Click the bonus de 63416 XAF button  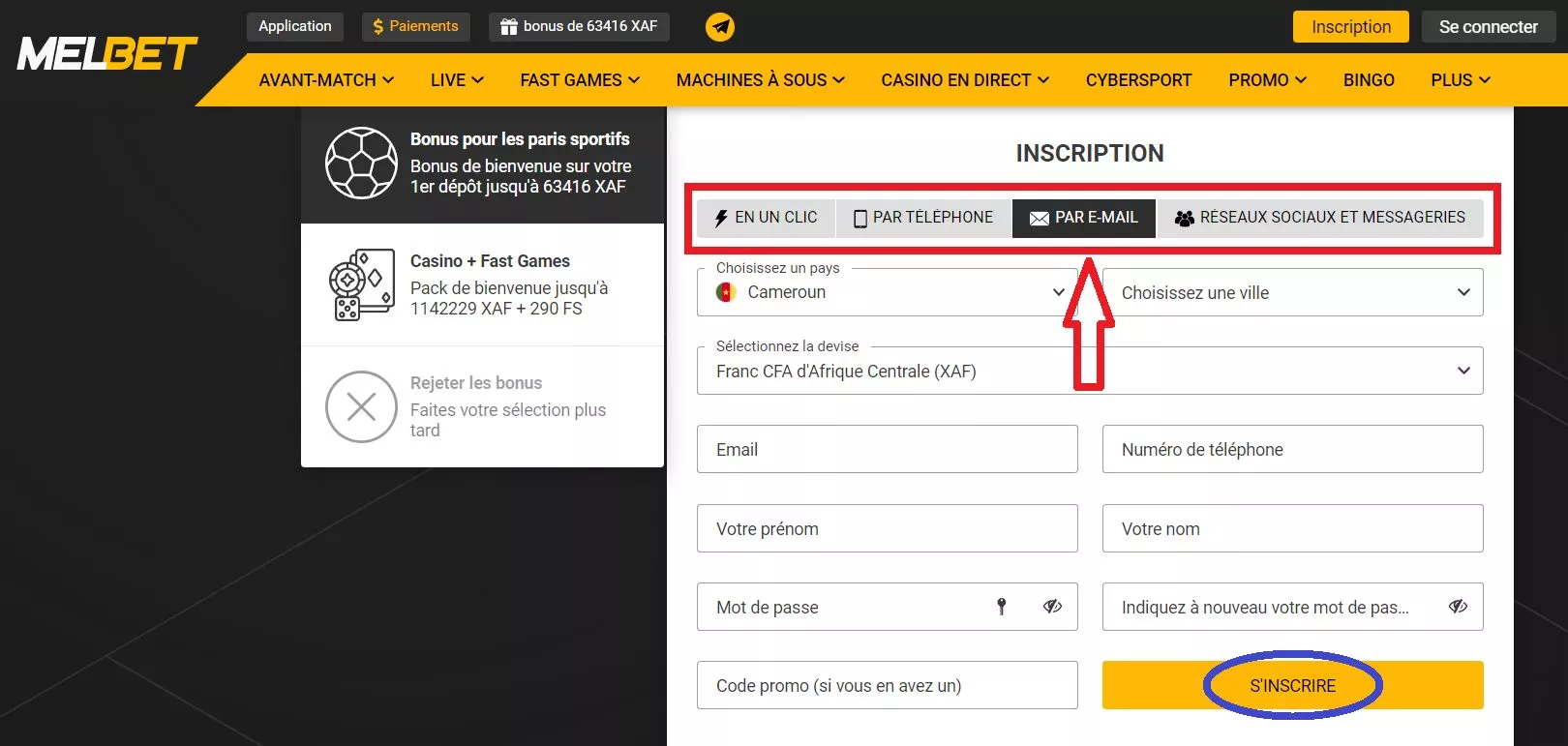pyautogui.click(x=579, y=26)
